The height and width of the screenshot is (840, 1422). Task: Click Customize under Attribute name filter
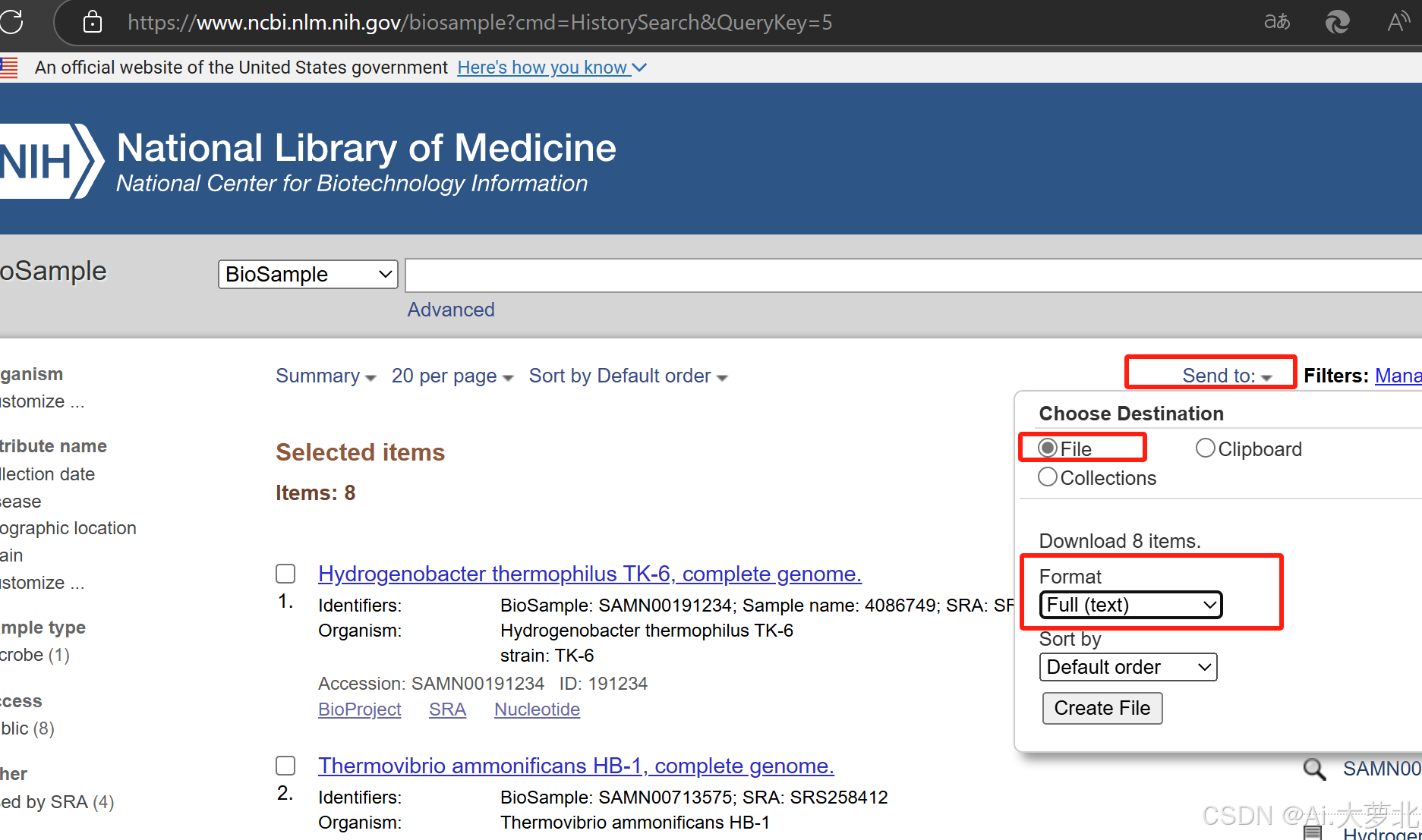43,583
